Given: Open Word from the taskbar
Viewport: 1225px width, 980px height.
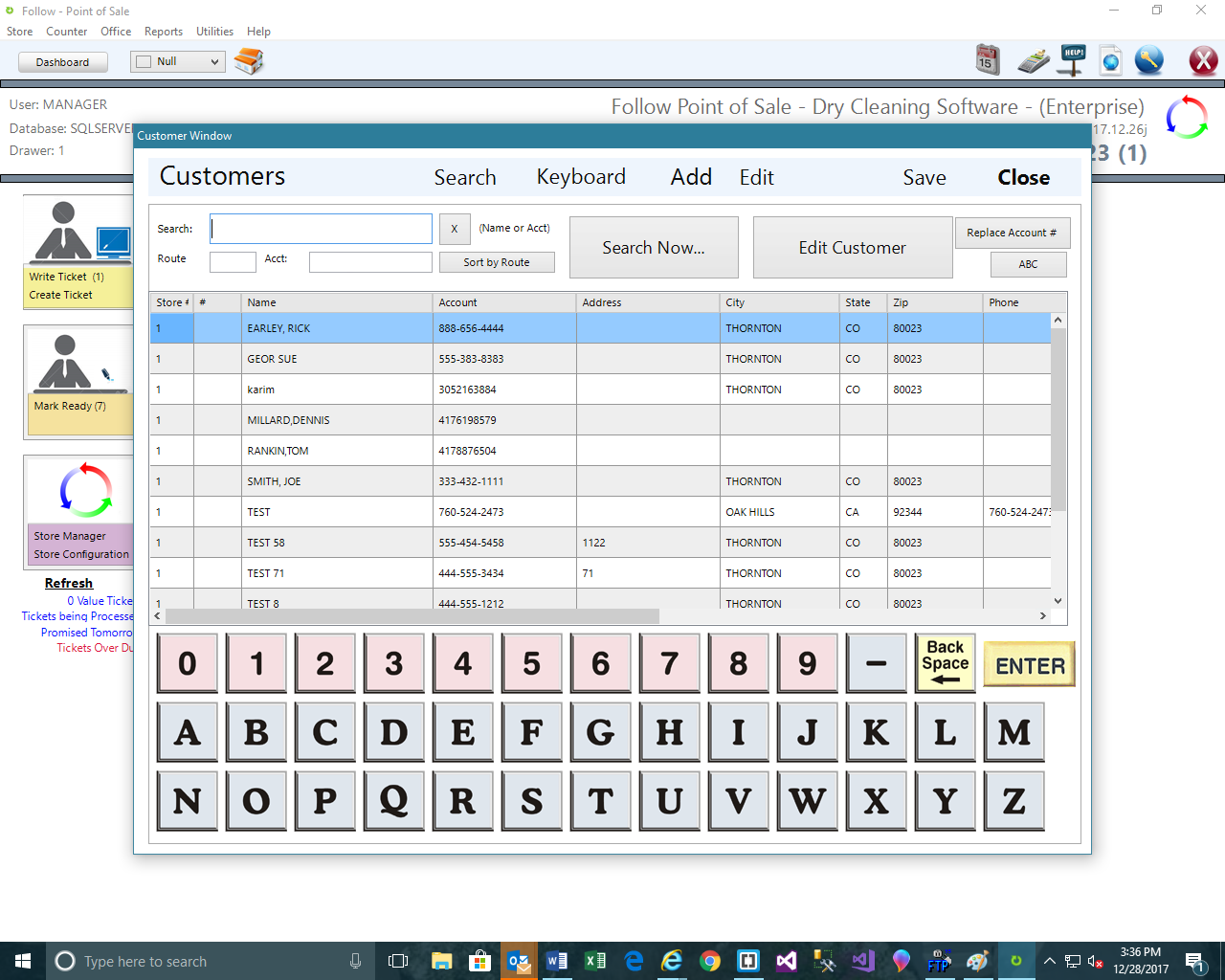Looking at the screenshot, I should tap(556, 961).
